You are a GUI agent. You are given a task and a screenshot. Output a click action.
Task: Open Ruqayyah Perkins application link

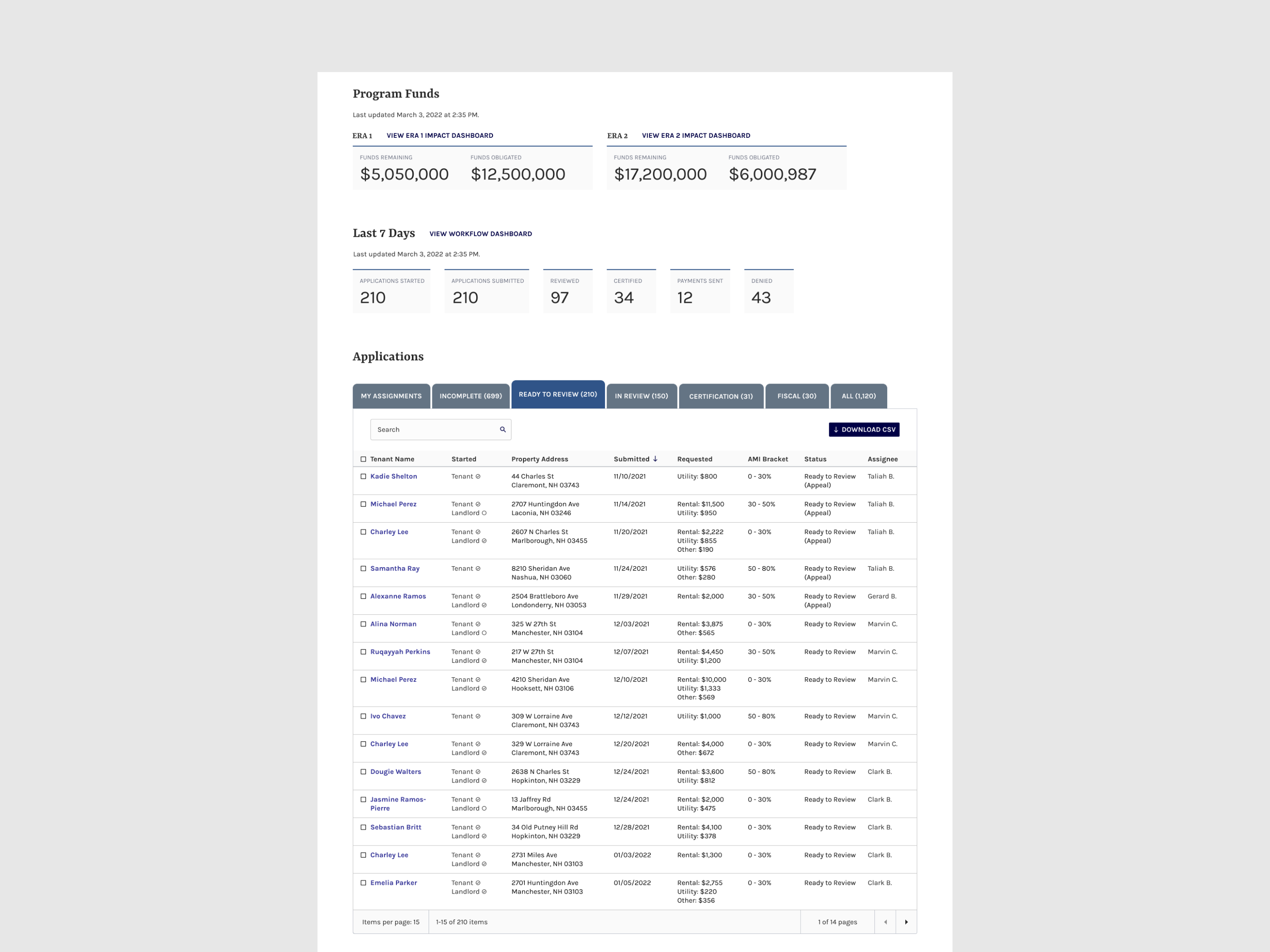400,652
